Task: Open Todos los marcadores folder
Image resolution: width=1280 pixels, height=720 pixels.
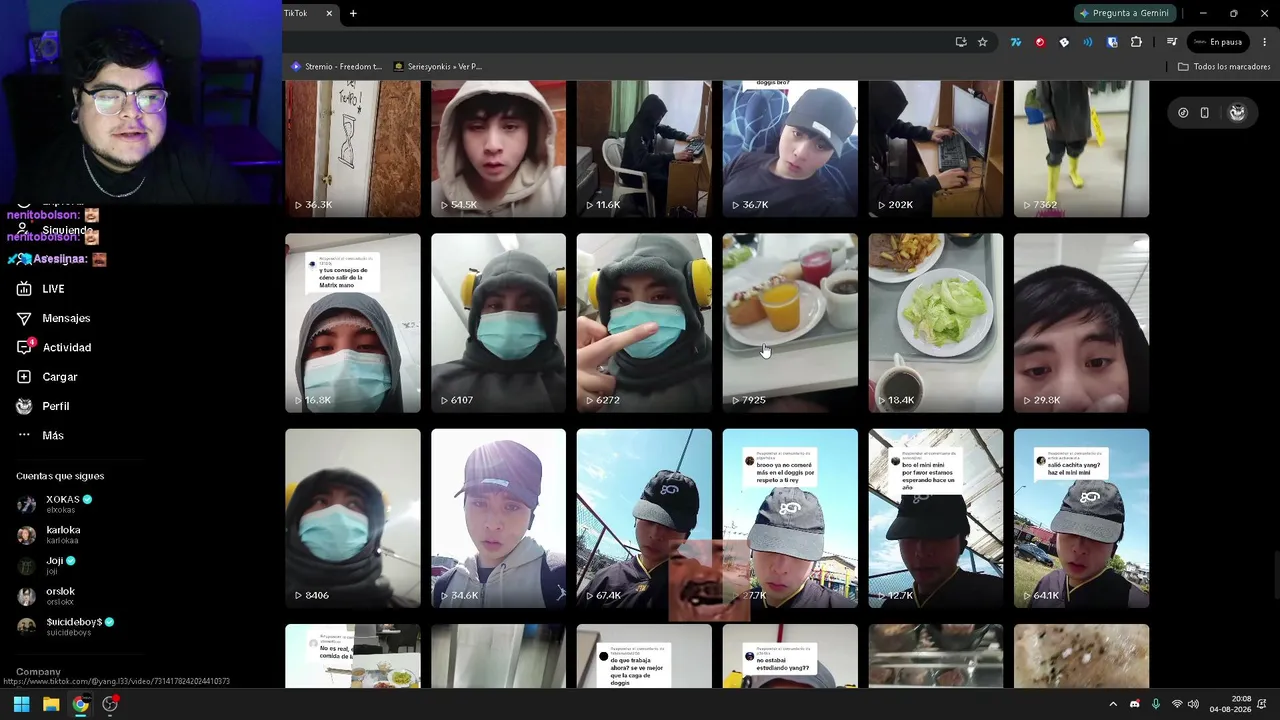Action: 1224,67
